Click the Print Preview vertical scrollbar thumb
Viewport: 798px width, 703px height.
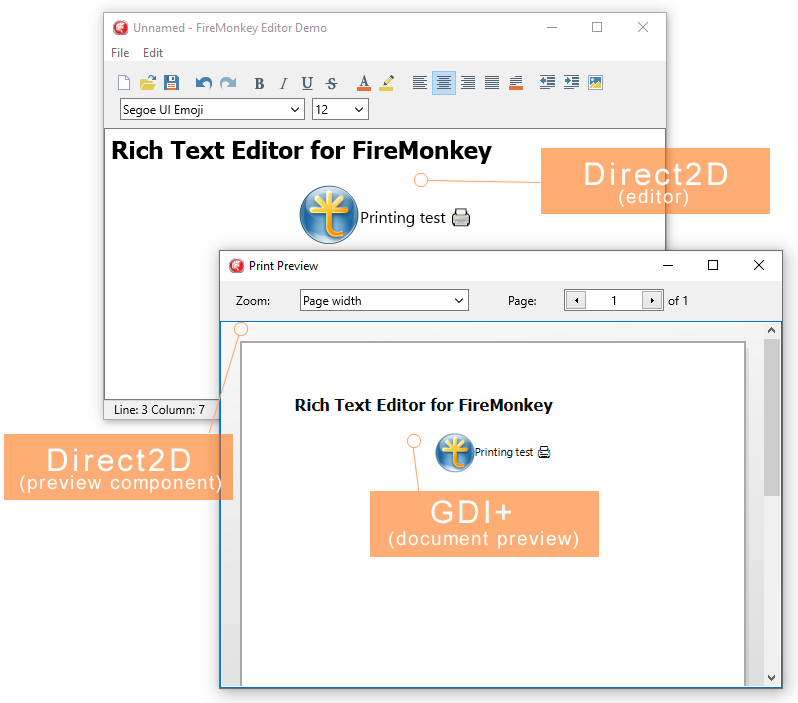click(772, 416)
